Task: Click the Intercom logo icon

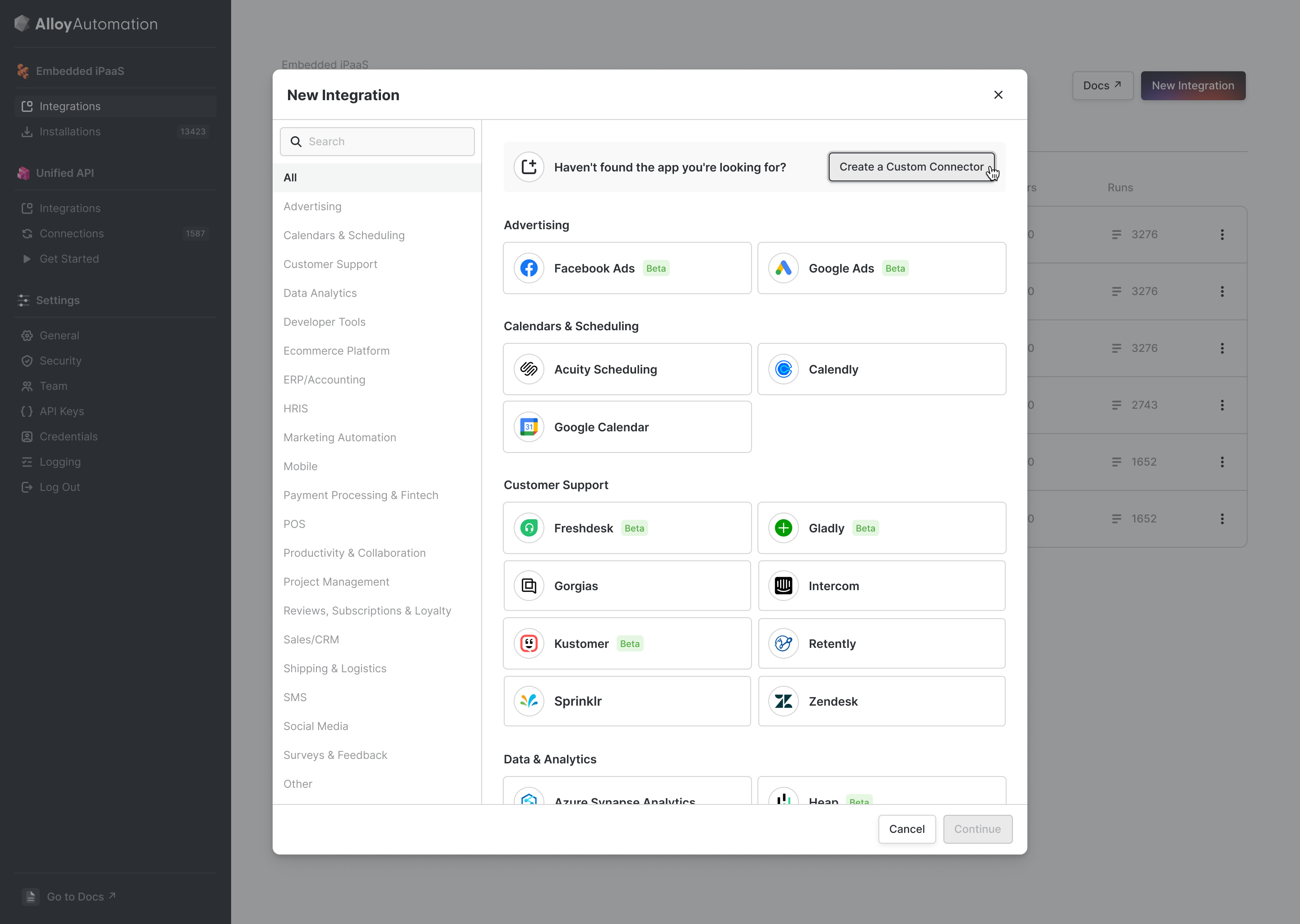Action: click(783, 586)
